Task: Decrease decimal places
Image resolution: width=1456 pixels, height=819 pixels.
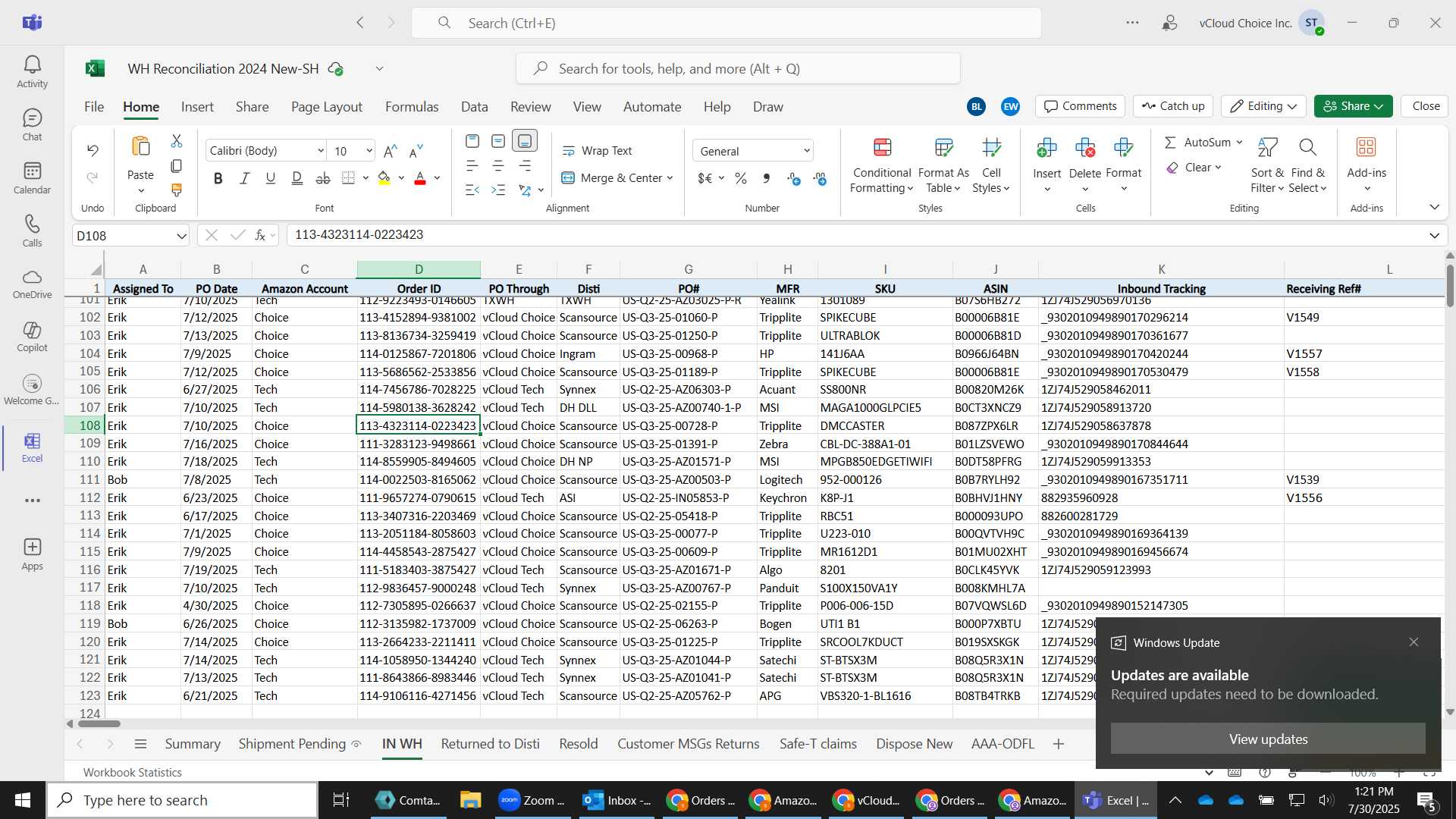Action: click(820, 178)
